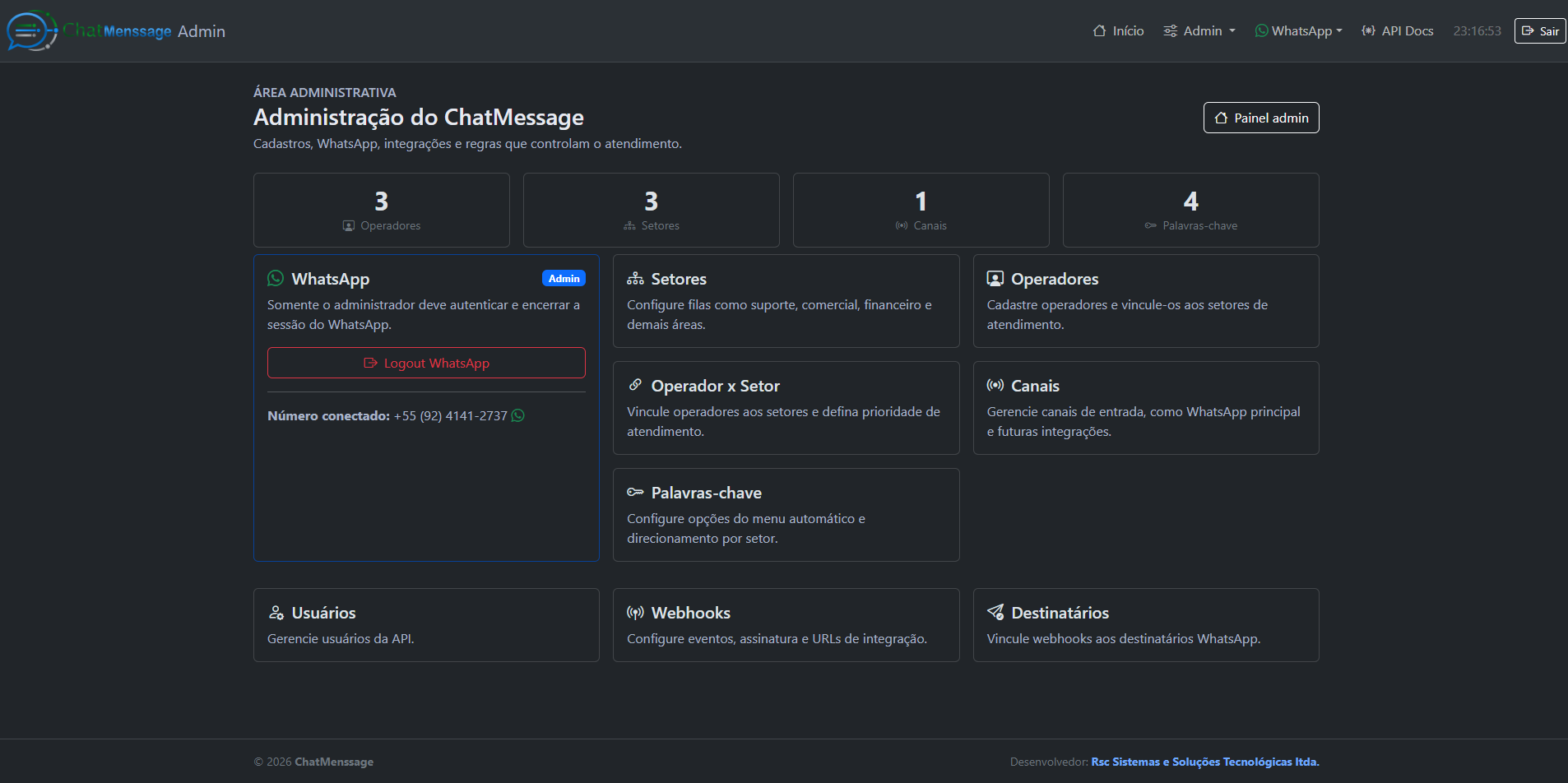Click the Logout WhatsApp button
The image size is (1568, 783).
[x=426, y=363]
